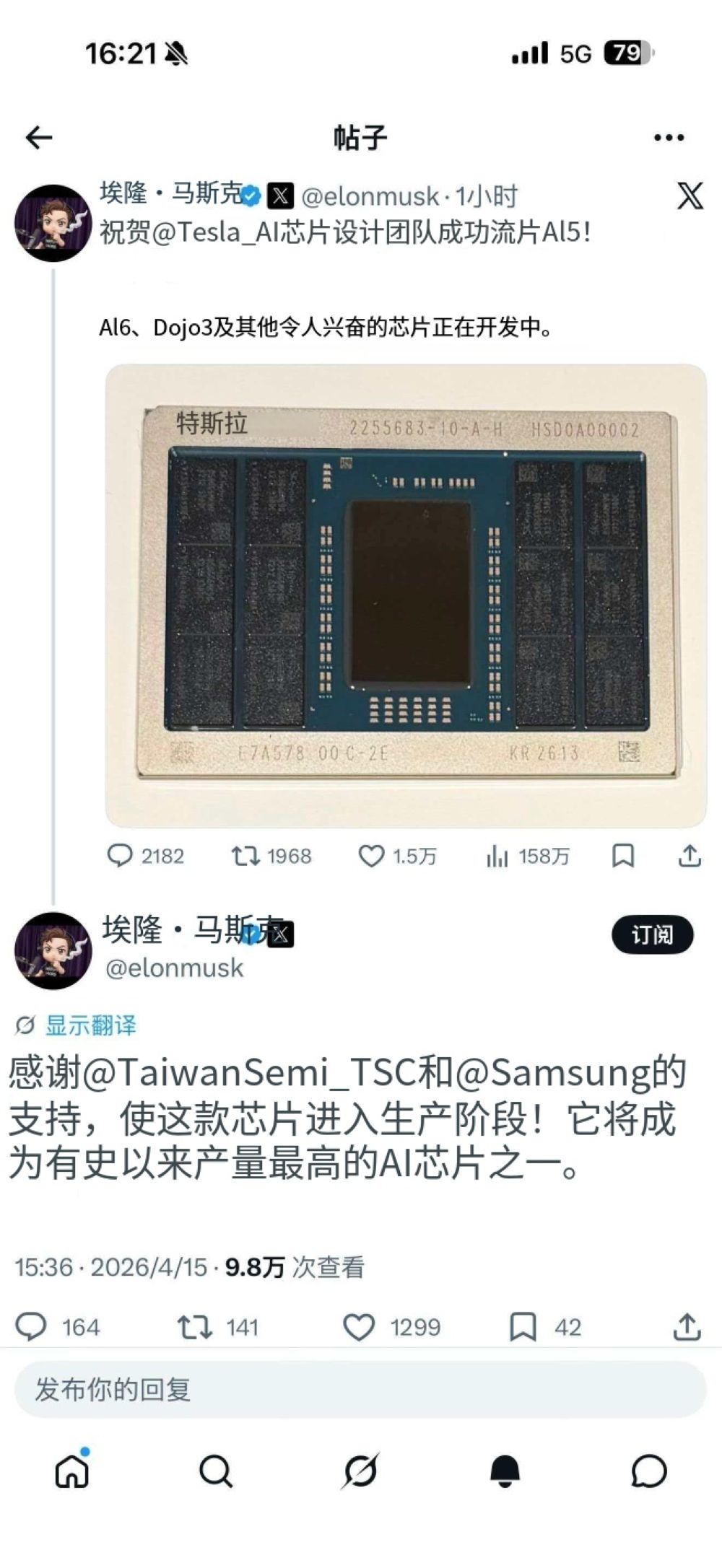Screen dimensions: 722x1568
Task: Like the parent post with 1.5万 likes
Action: 397,856
